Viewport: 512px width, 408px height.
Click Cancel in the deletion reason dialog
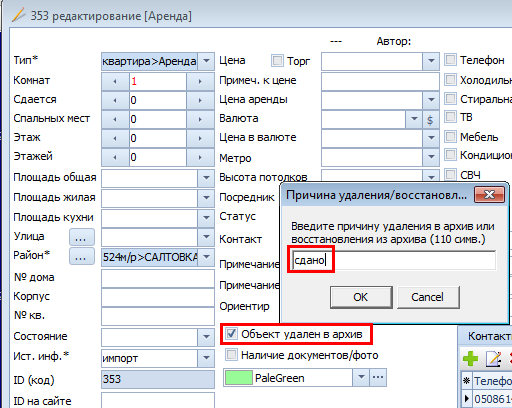tap(428, 297)
